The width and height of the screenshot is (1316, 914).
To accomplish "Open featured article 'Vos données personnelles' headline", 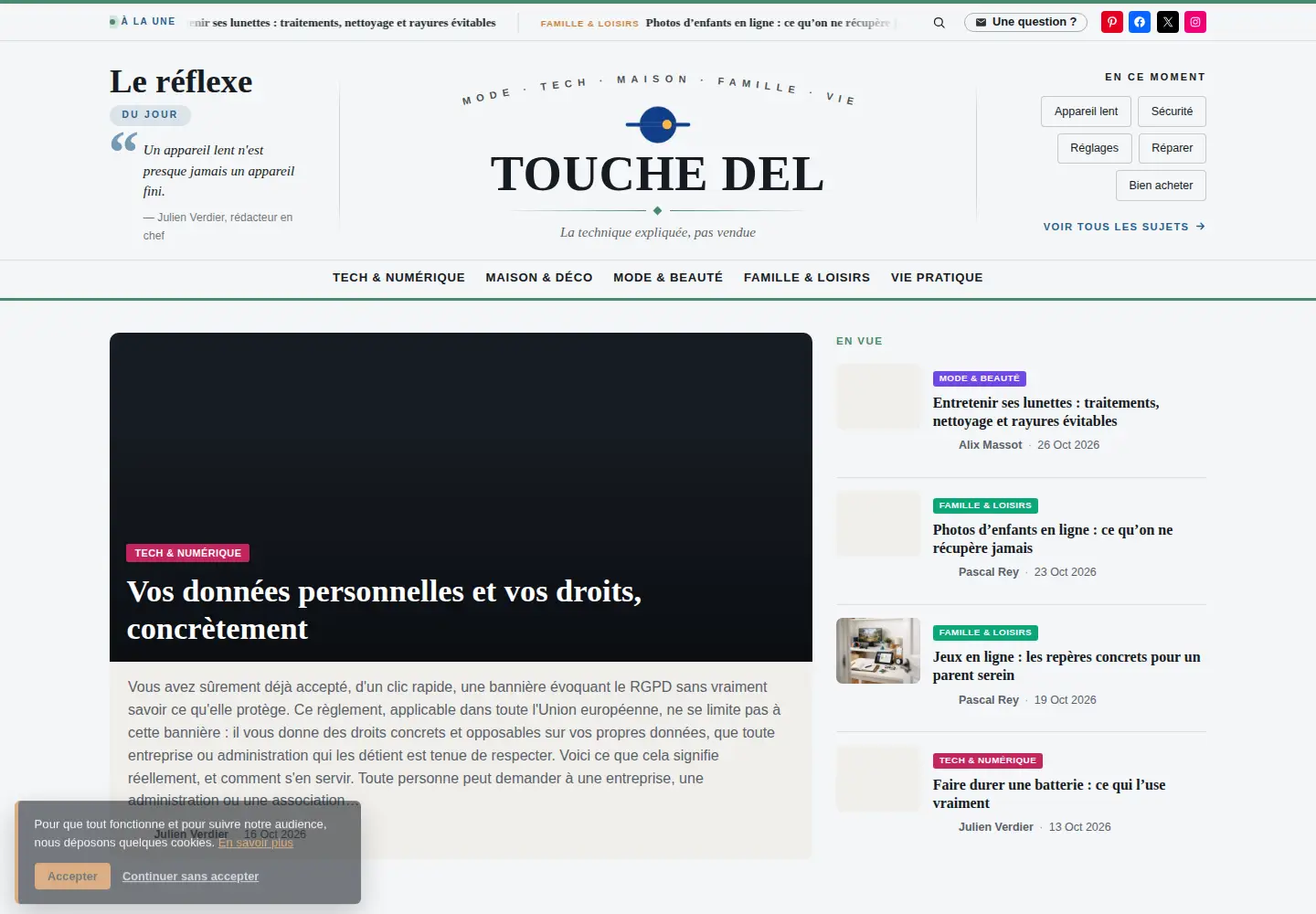I will point(384,610).
